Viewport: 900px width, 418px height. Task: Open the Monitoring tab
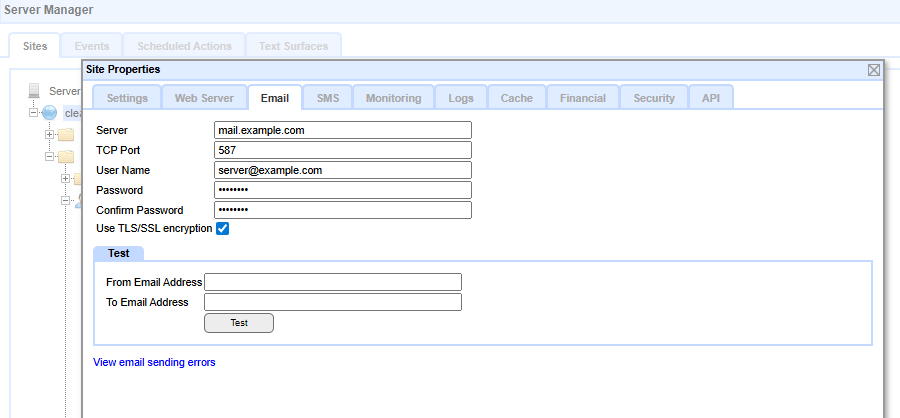coord(393,98)
